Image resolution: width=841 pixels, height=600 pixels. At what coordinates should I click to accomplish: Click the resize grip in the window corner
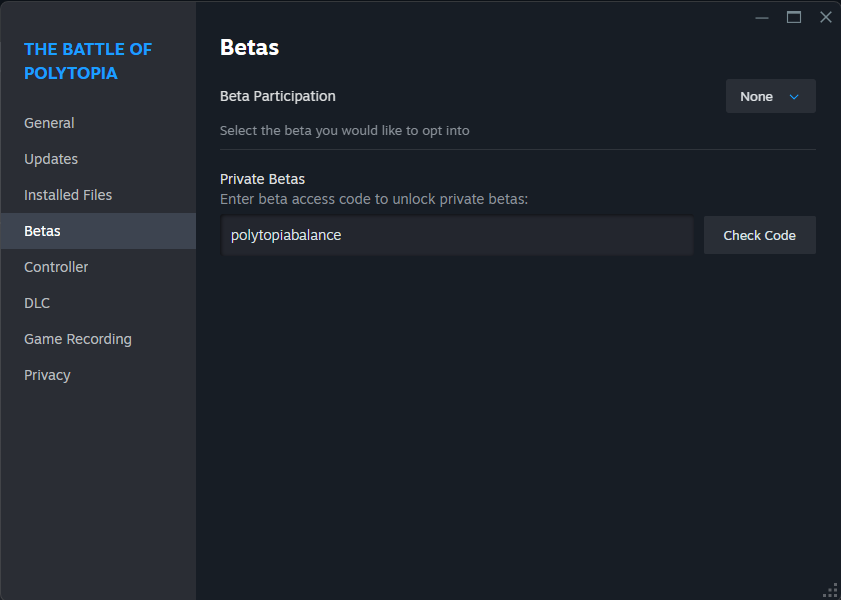(x=832, y=592)
